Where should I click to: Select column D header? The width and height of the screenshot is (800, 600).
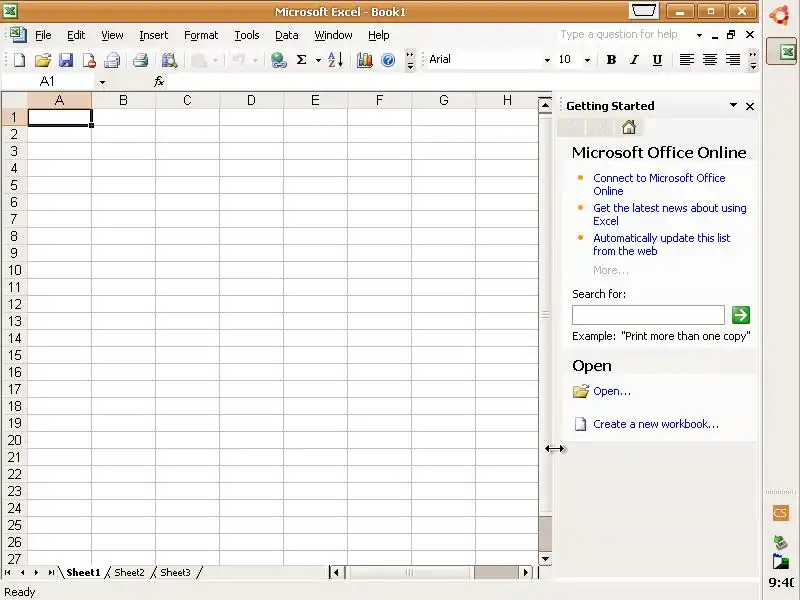coord(251,101)
